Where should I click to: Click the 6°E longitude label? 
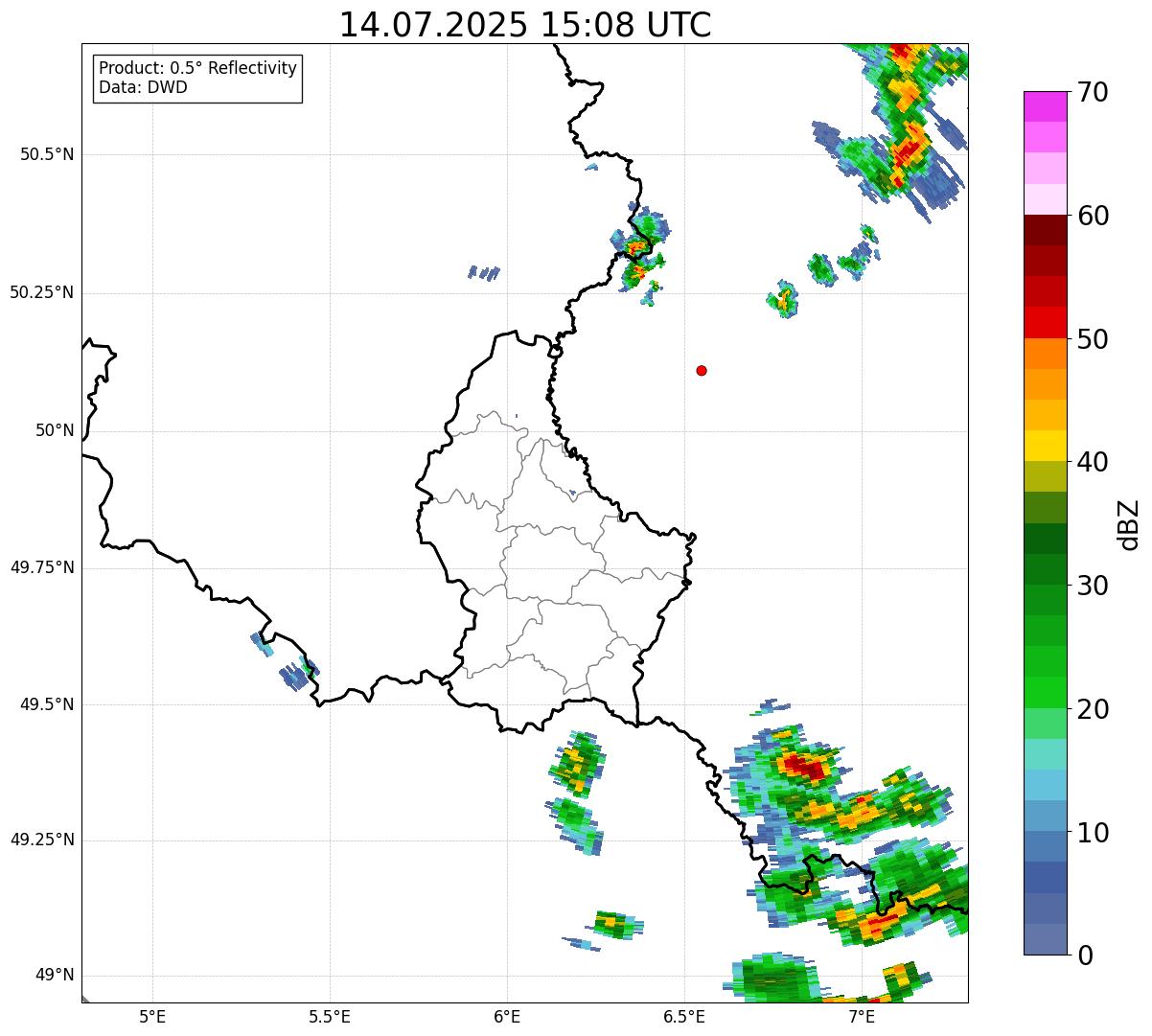(x=507, y=1016)
